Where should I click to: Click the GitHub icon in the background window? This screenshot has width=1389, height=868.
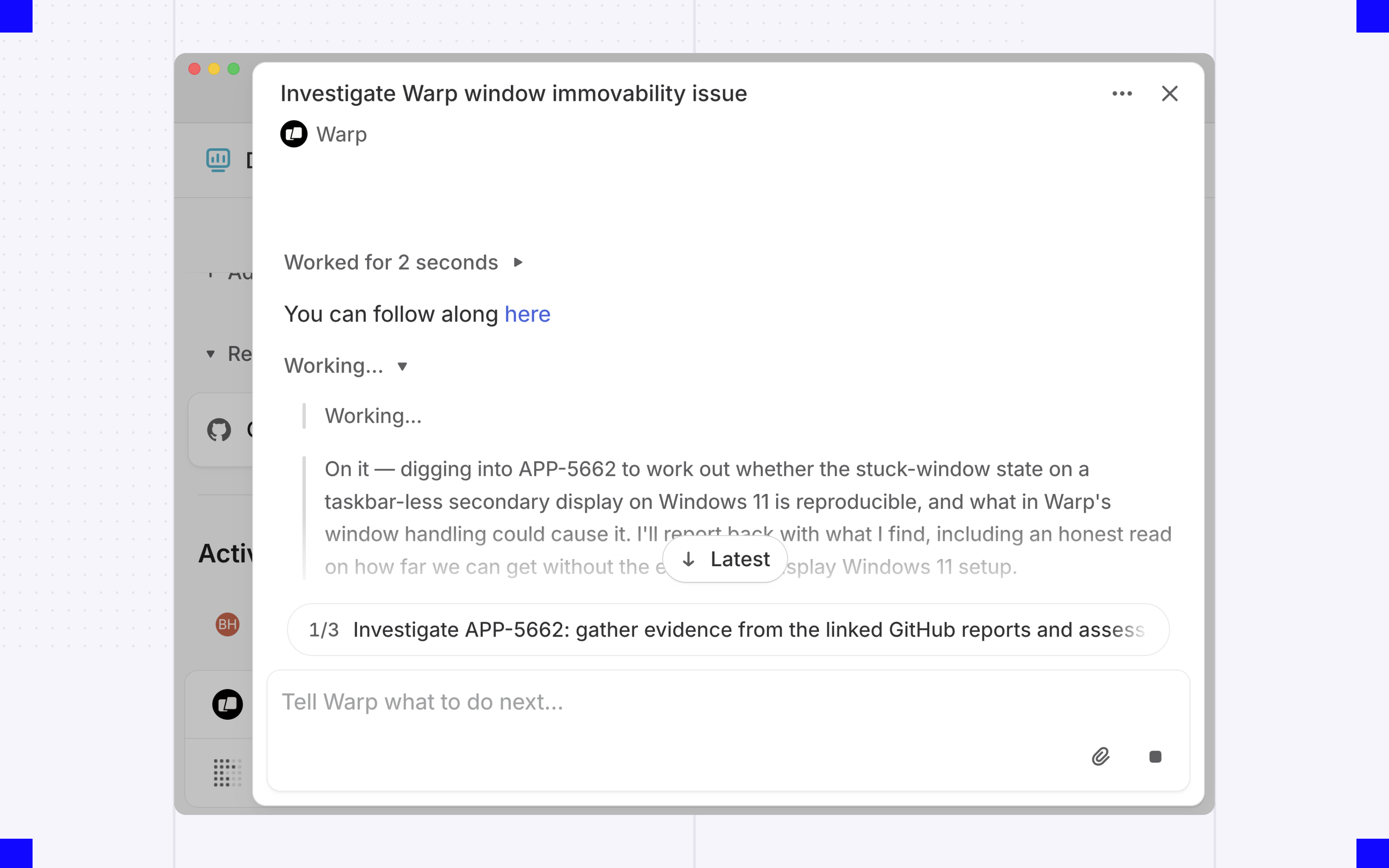click(219, 430)
